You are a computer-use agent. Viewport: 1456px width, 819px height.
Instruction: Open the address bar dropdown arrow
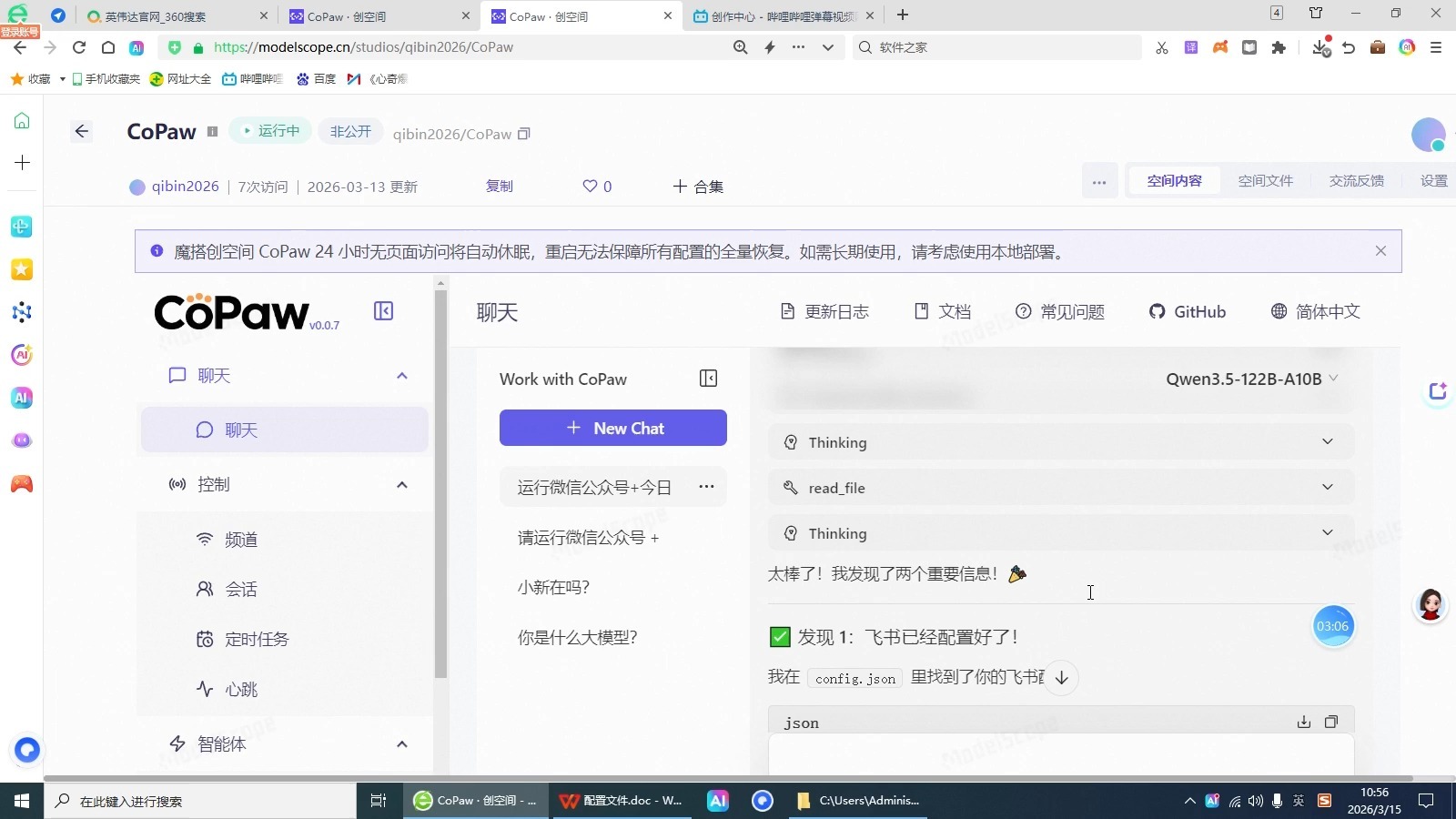[x=827, y=47]
